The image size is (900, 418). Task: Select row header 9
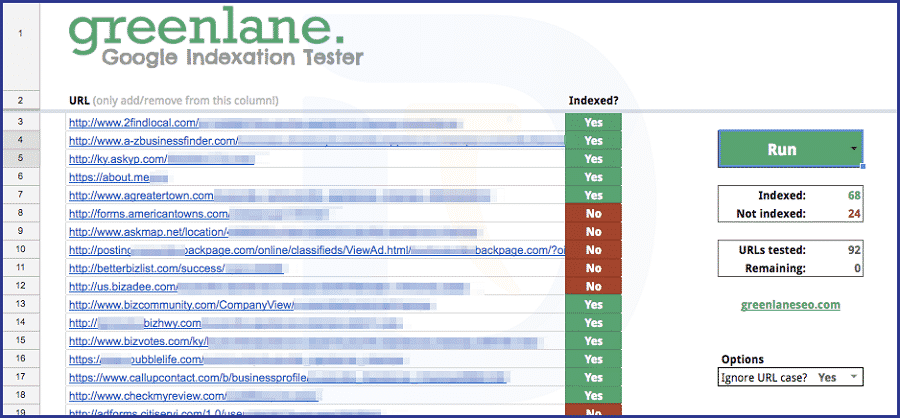click(21, 231)
